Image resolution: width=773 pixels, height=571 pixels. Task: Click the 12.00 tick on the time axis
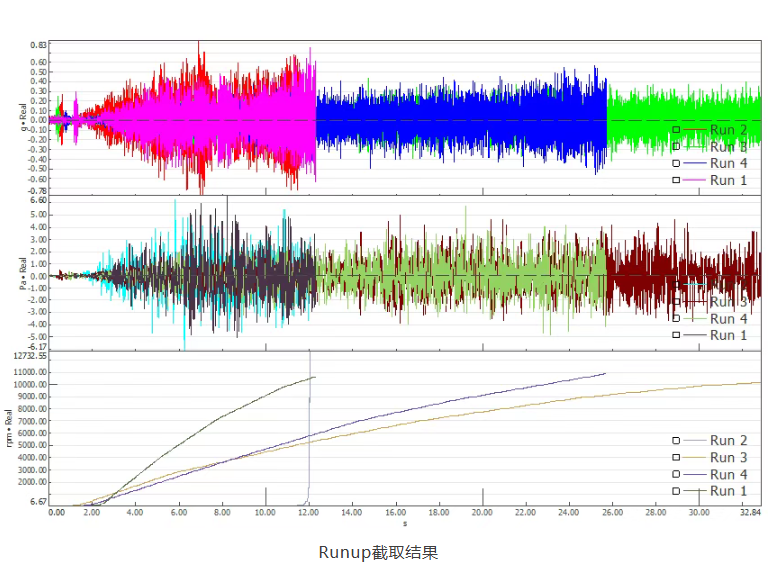tap(308, 512)
